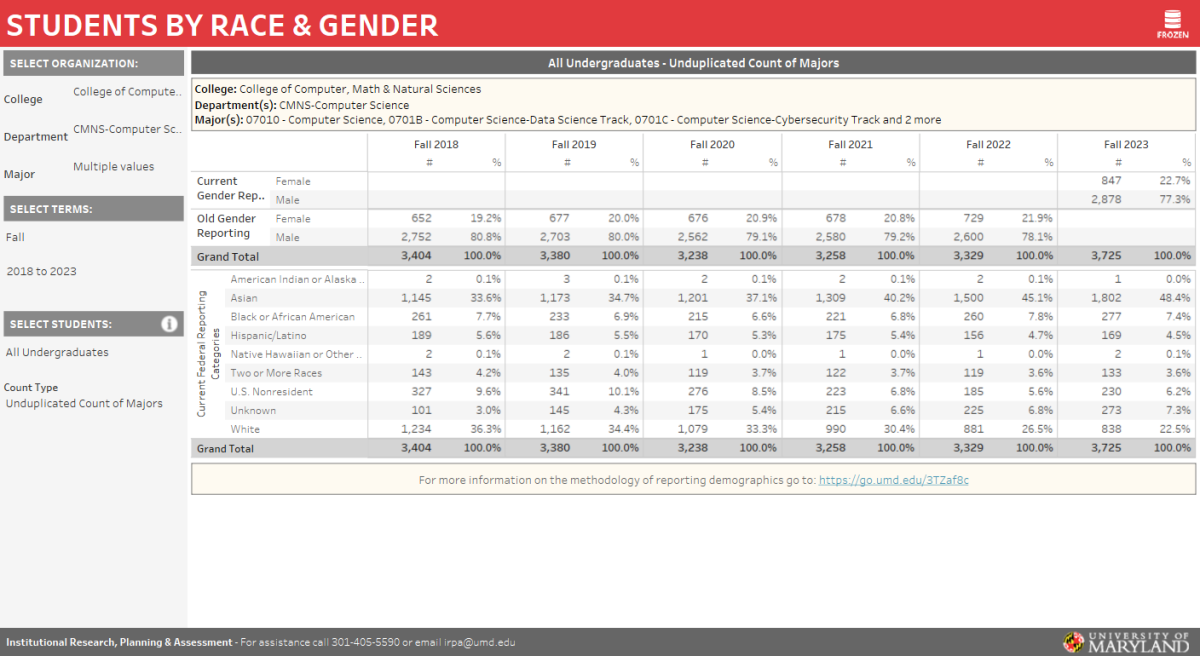This screenshot has height=656, width=1200.
Task: Click the FROZEN database icon
Action: [1172, 24]
